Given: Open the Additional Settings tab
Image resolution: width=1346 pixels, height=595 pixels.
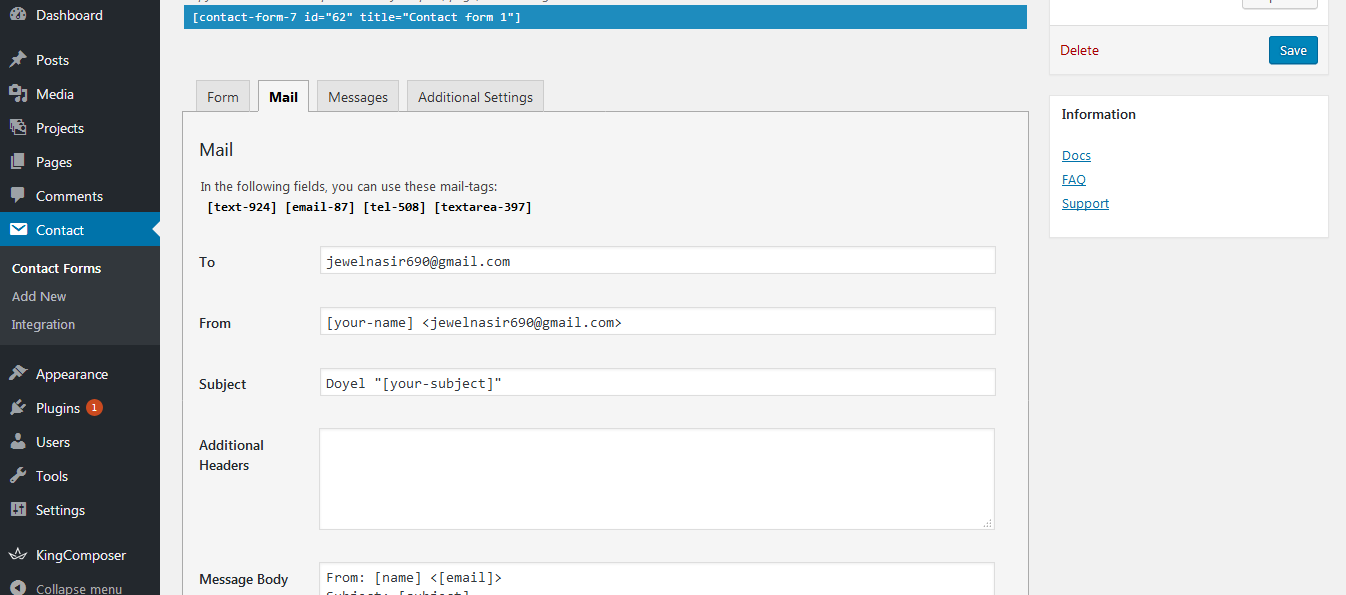Looking at the screenshot, I should tap(475, 97).
